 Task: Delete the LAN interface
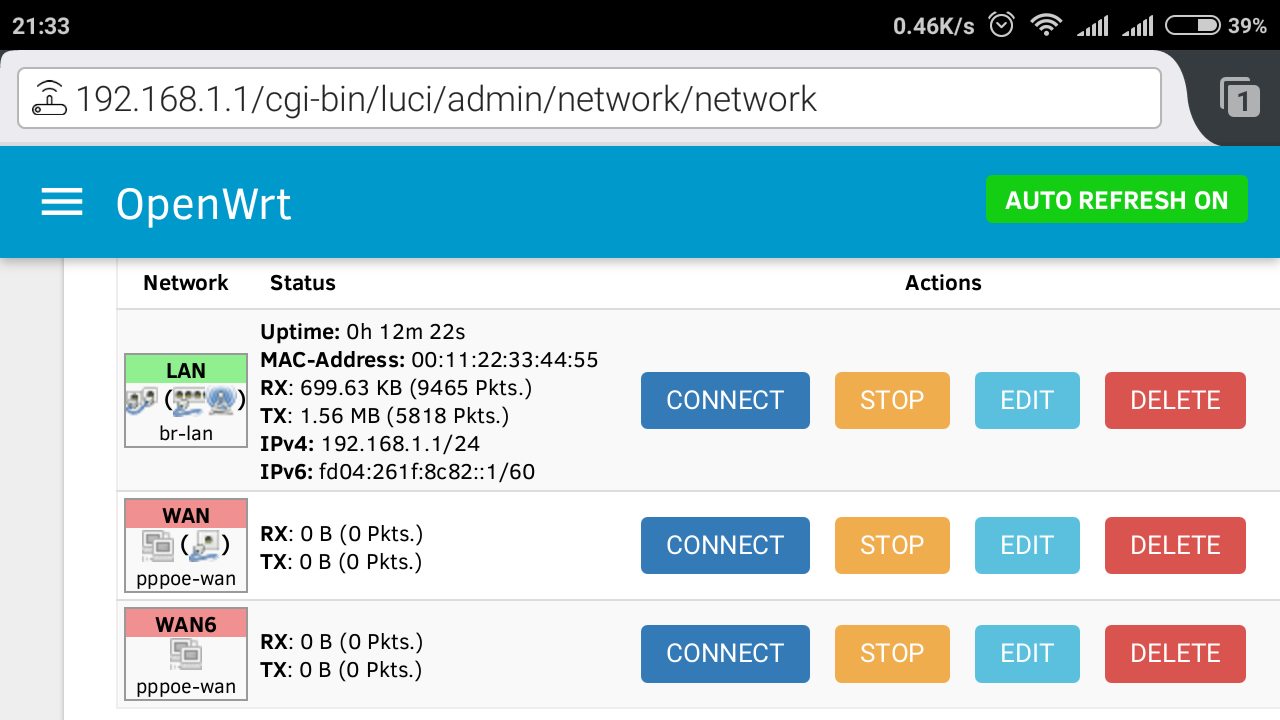(x=1175, y=400)
